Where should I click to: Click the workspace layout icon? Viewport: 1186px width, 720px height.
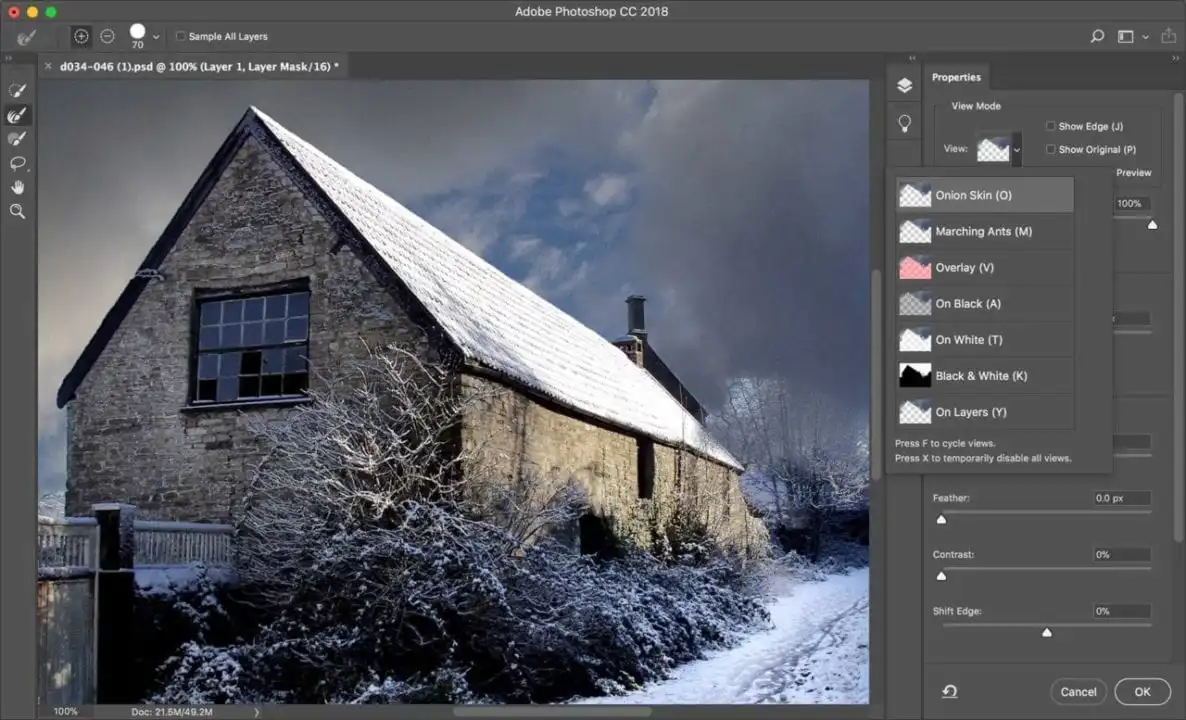(1125, 36)
